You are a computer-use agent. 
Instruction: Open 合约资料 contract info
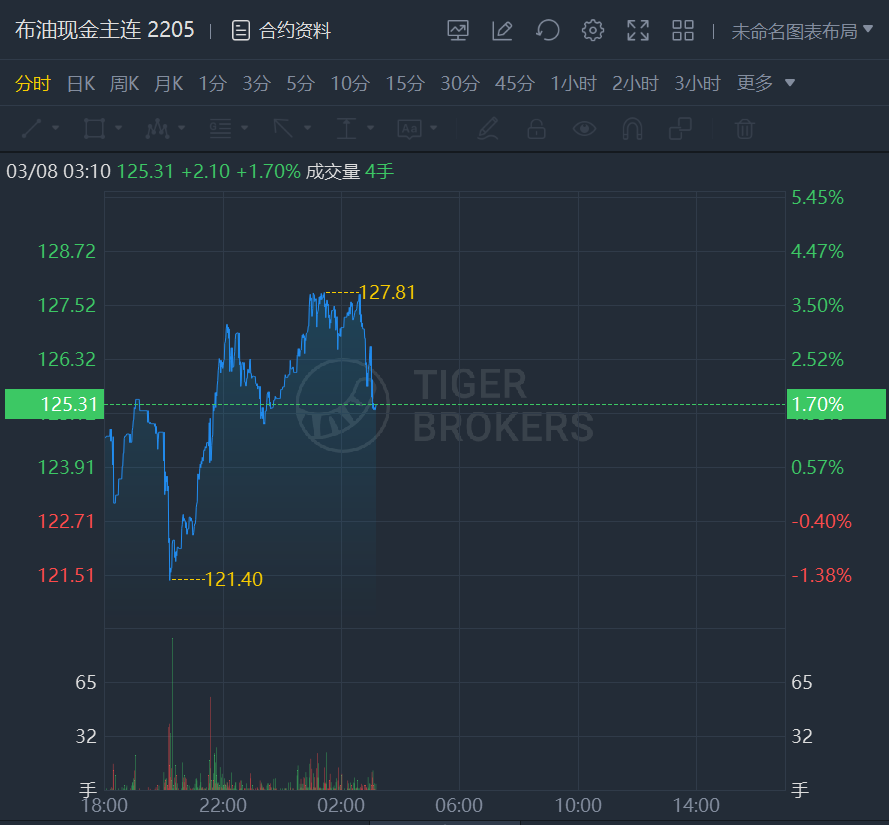pos(281,31)
